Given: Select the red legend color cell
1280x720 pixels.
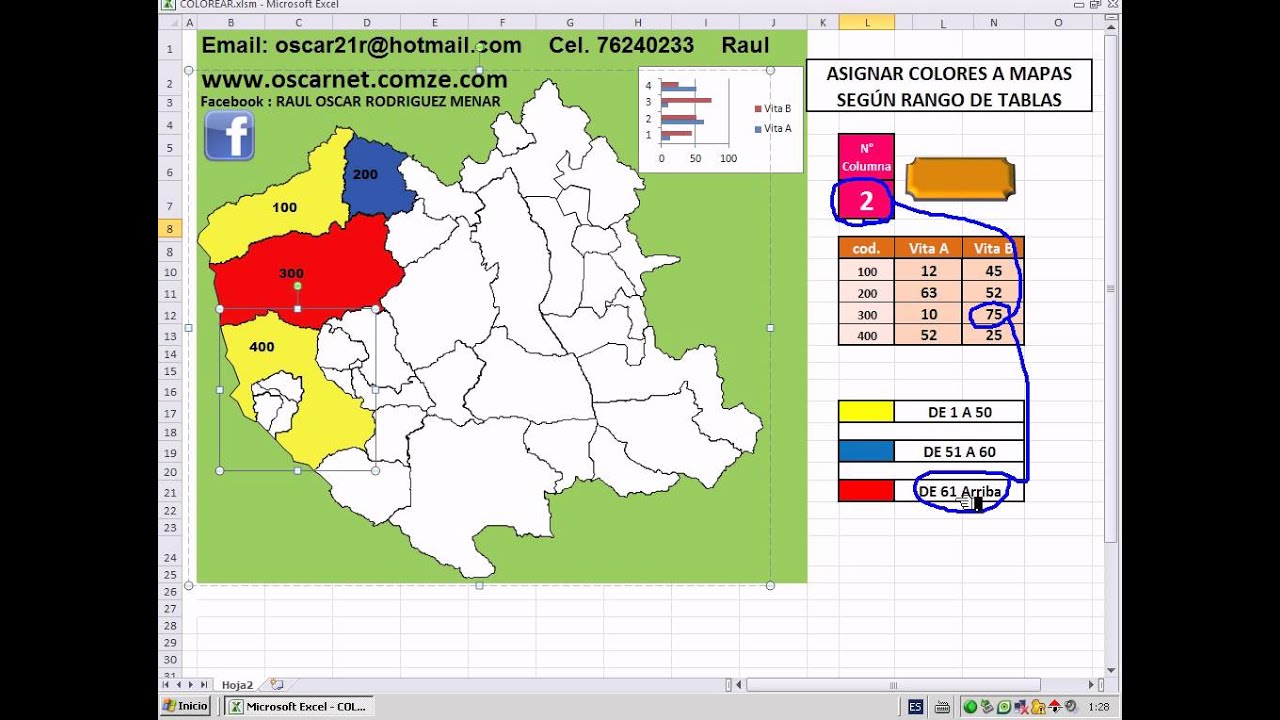Looking at the screenshot, I should 866,491.
